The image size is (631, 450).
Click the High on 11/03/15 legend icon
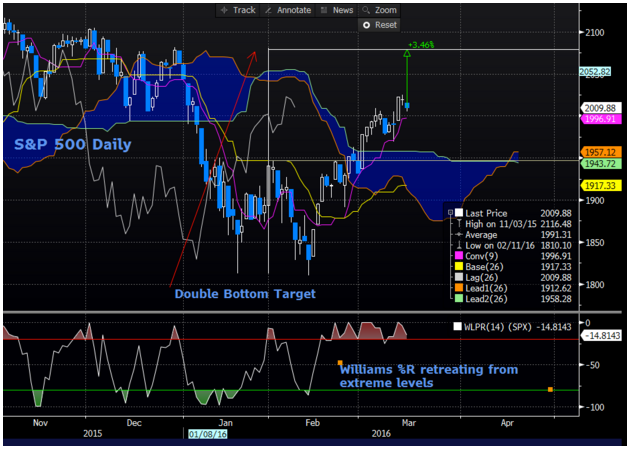coord(459,224)
